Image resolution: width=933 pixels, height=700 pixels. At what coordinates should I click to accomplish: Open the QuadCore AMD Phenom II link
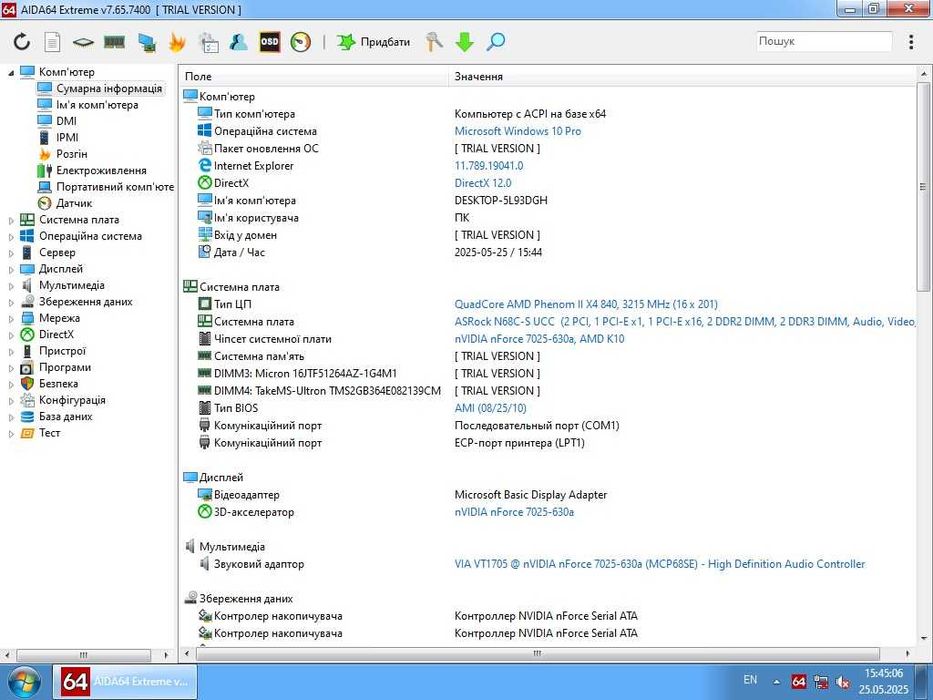coord(586,304)
